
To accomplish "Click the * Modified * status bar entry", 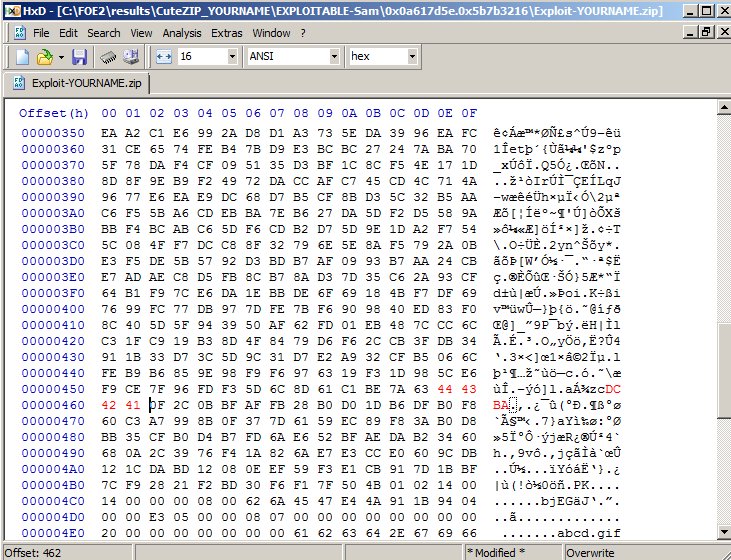I will coord(496,553).
